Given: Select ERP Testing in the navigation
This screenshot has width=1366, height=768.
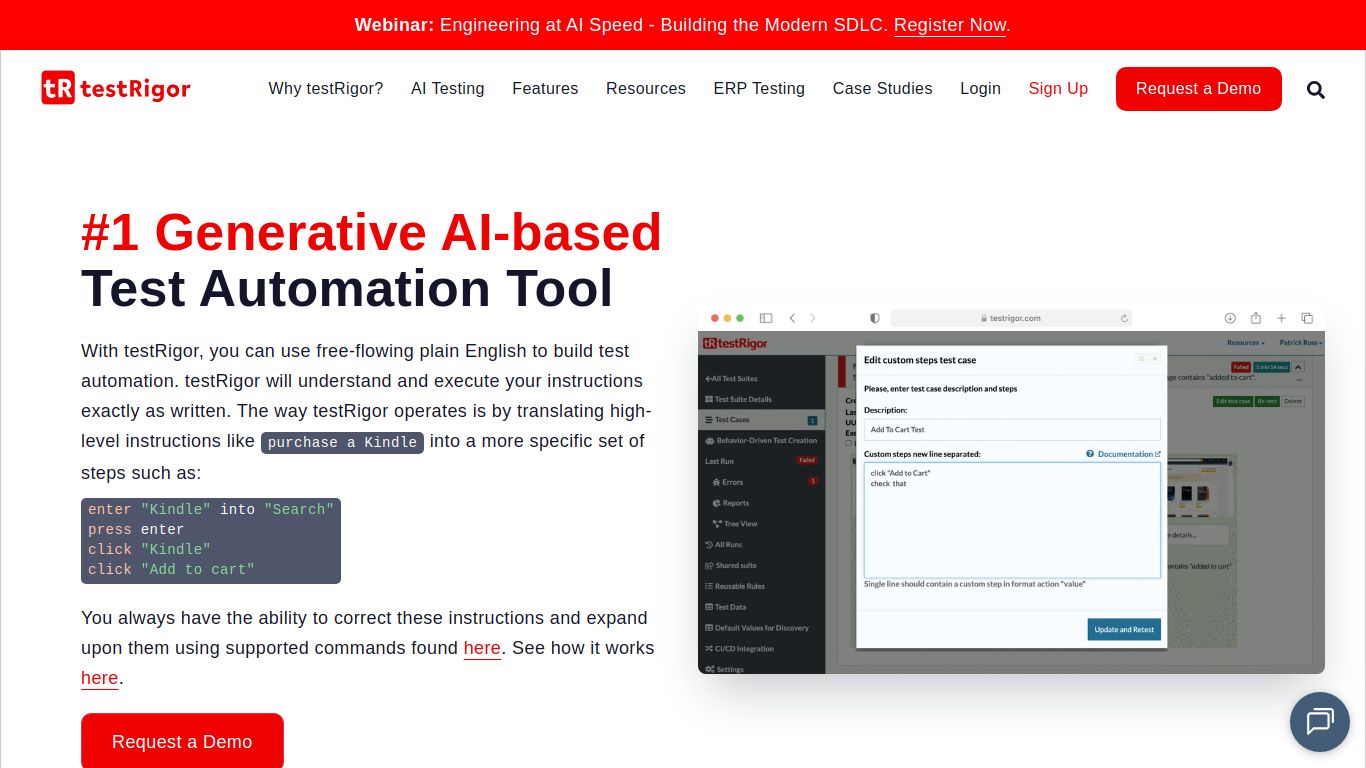Looking at the screenshot, I should (x=759, y=89).
